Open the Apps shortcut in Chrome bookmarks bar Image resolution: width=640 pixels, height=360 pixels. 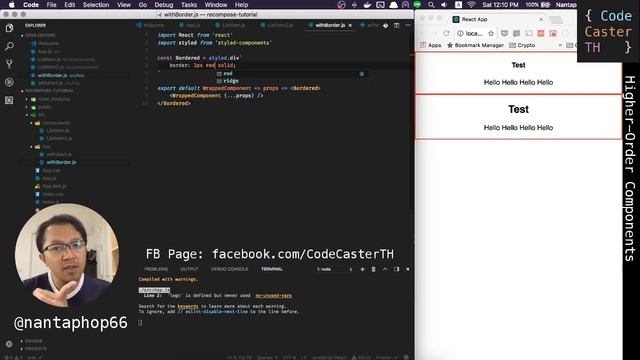click(431, 45)
